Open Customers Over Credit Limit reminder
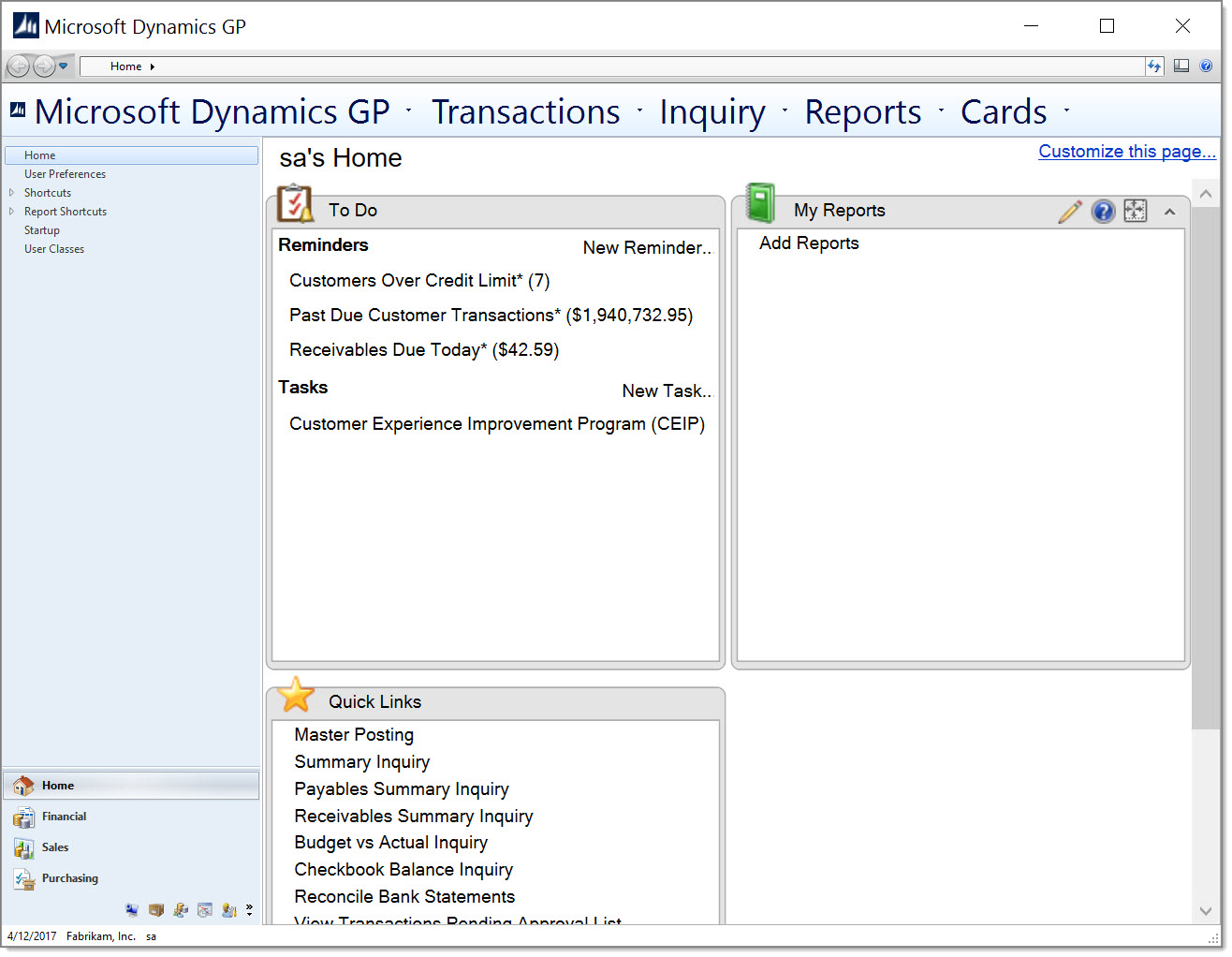Screen dimensions: 1232x957 pyautogui.click(x=419, y=281)
